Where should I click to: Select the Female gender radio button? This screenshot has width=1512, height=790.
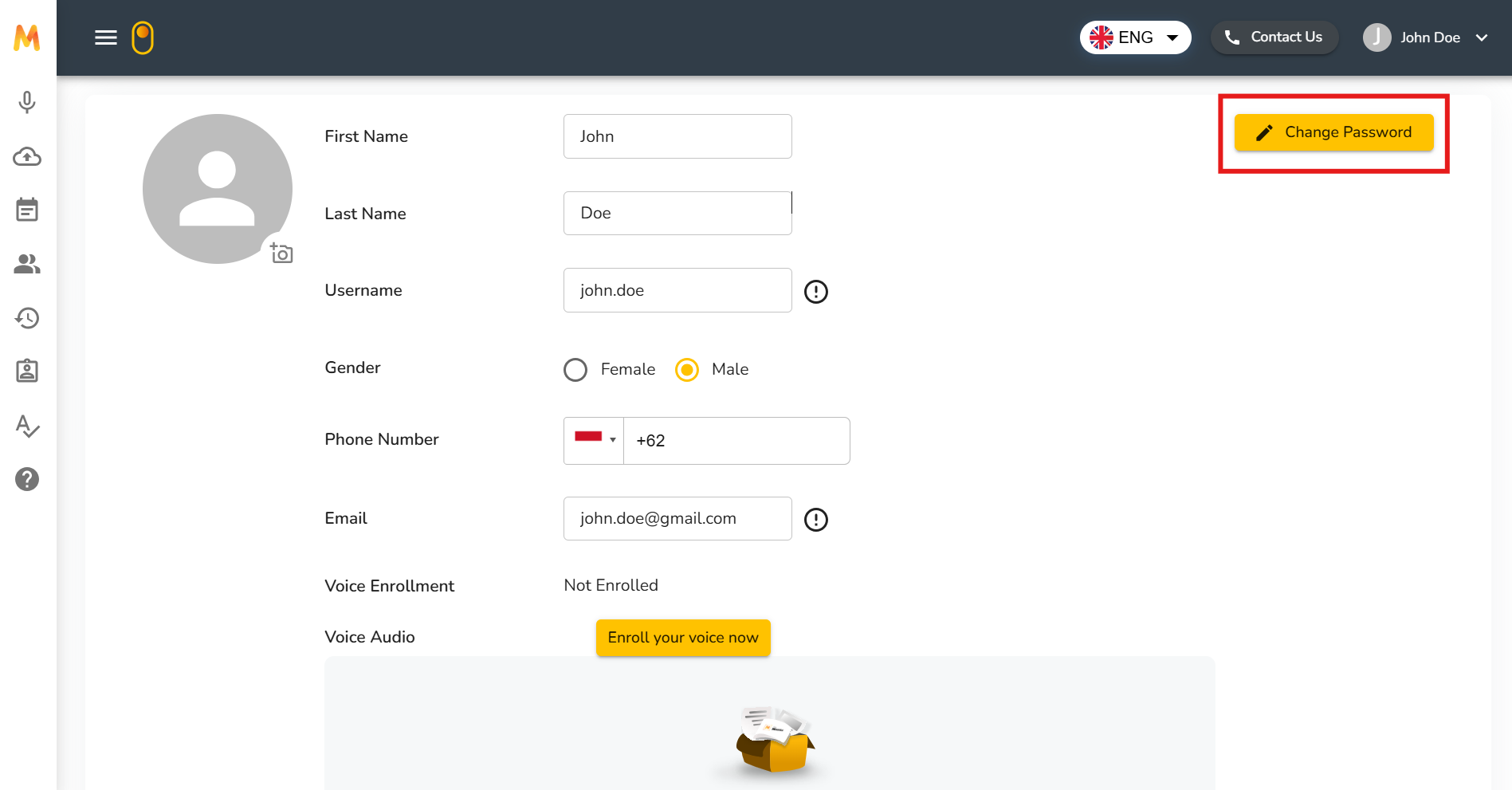pyautogui.click(x=575, y=370)
